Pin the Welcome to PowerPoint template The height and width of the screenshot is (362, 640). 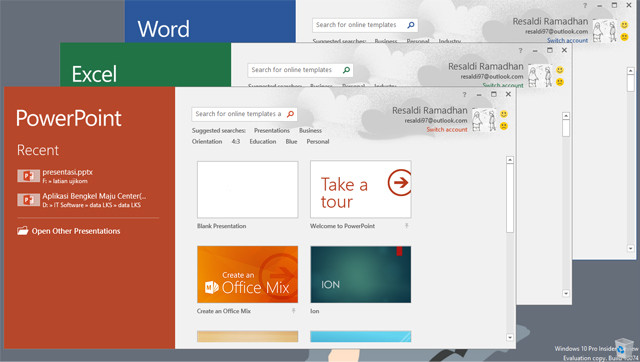407,226
